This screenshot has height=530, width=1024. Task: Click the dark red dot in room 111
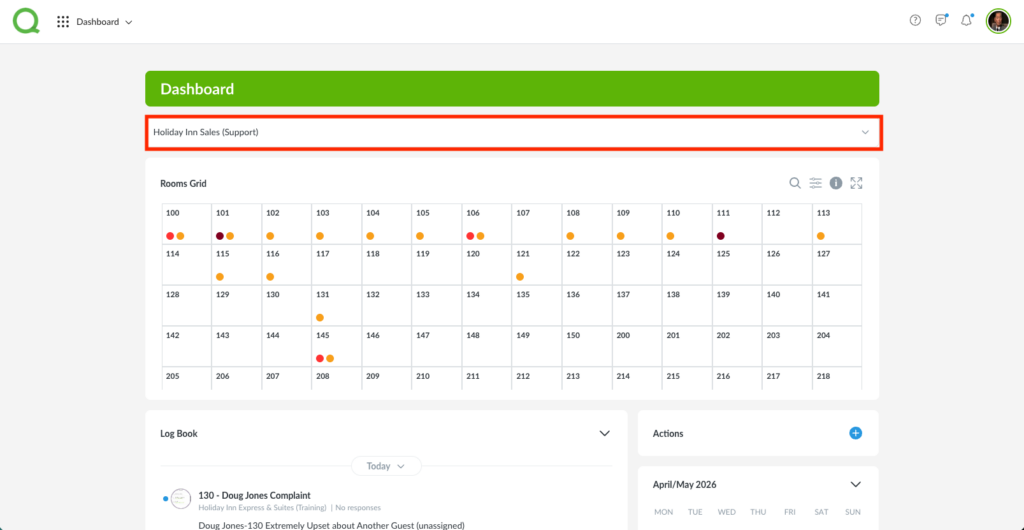pos(720,236)
